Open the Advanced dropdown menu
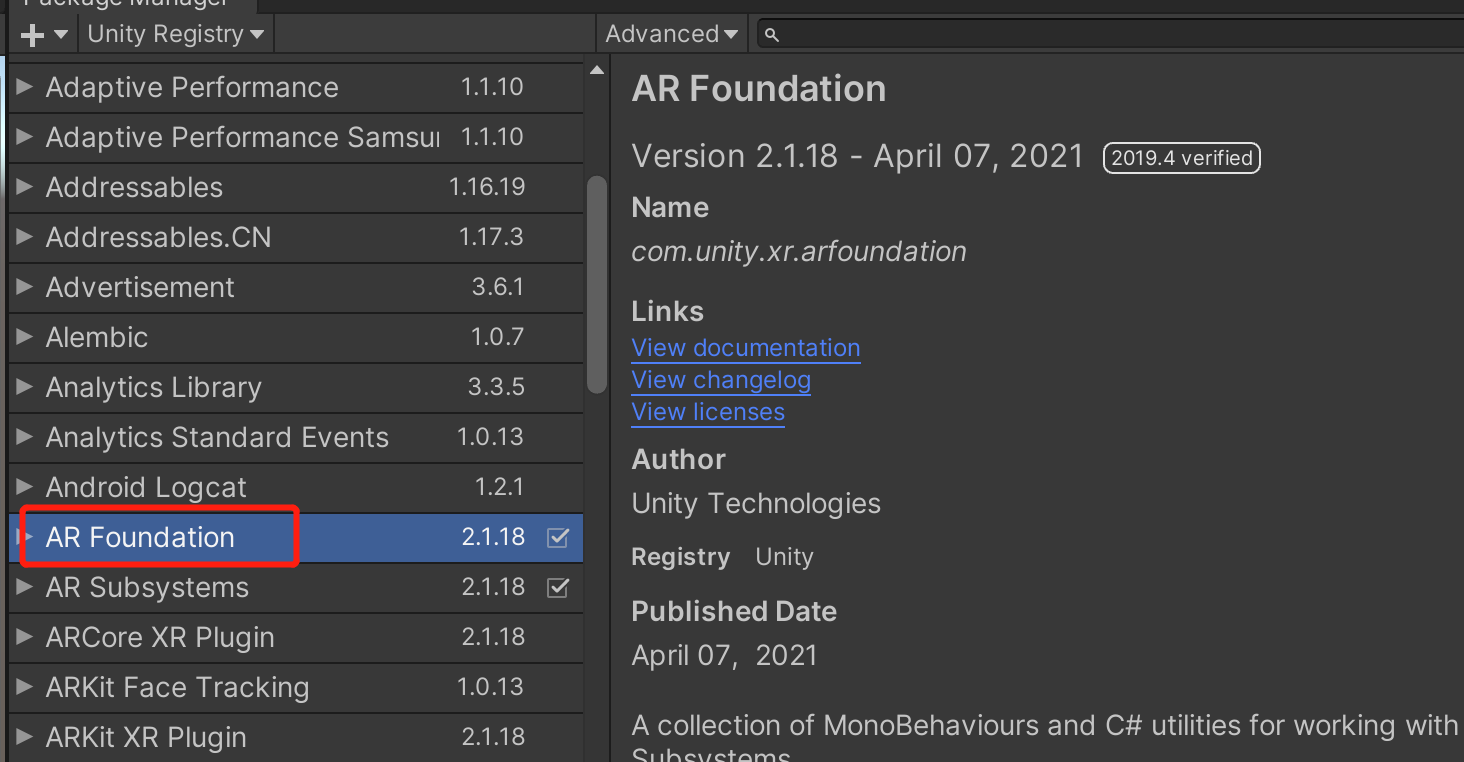Image resolution: width=1464 pixels, height=762 pixels. (x=671, y=34)
